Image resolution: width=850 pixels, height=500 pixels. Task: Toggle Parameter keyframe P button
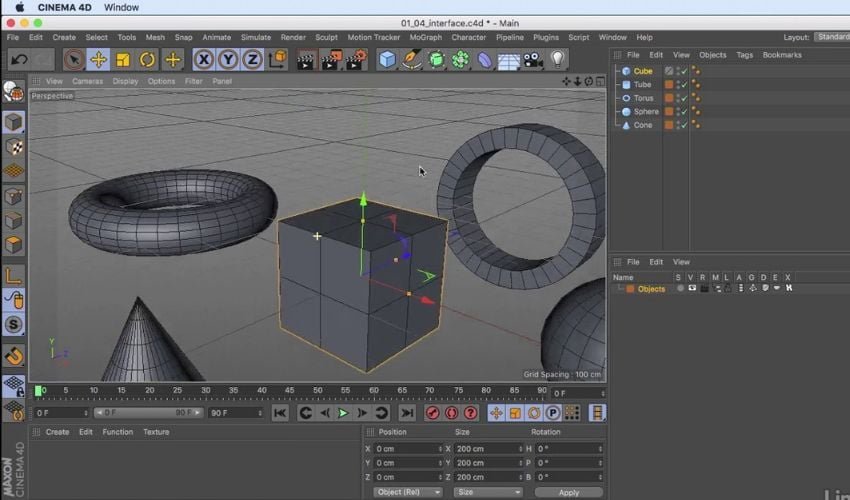pyautogui.click(x=552, y=413)
